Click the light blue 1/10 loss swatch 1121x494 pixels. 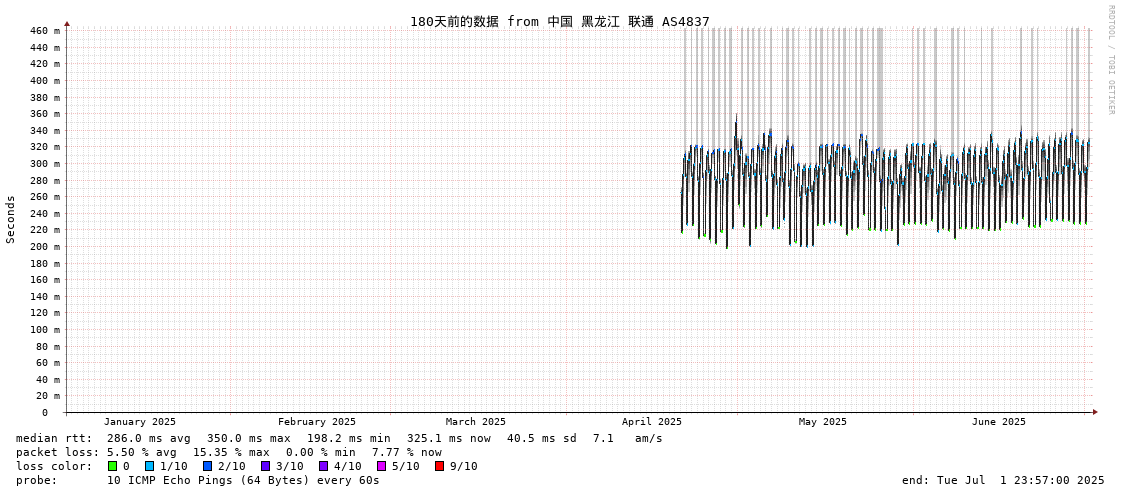coord(149,466)
